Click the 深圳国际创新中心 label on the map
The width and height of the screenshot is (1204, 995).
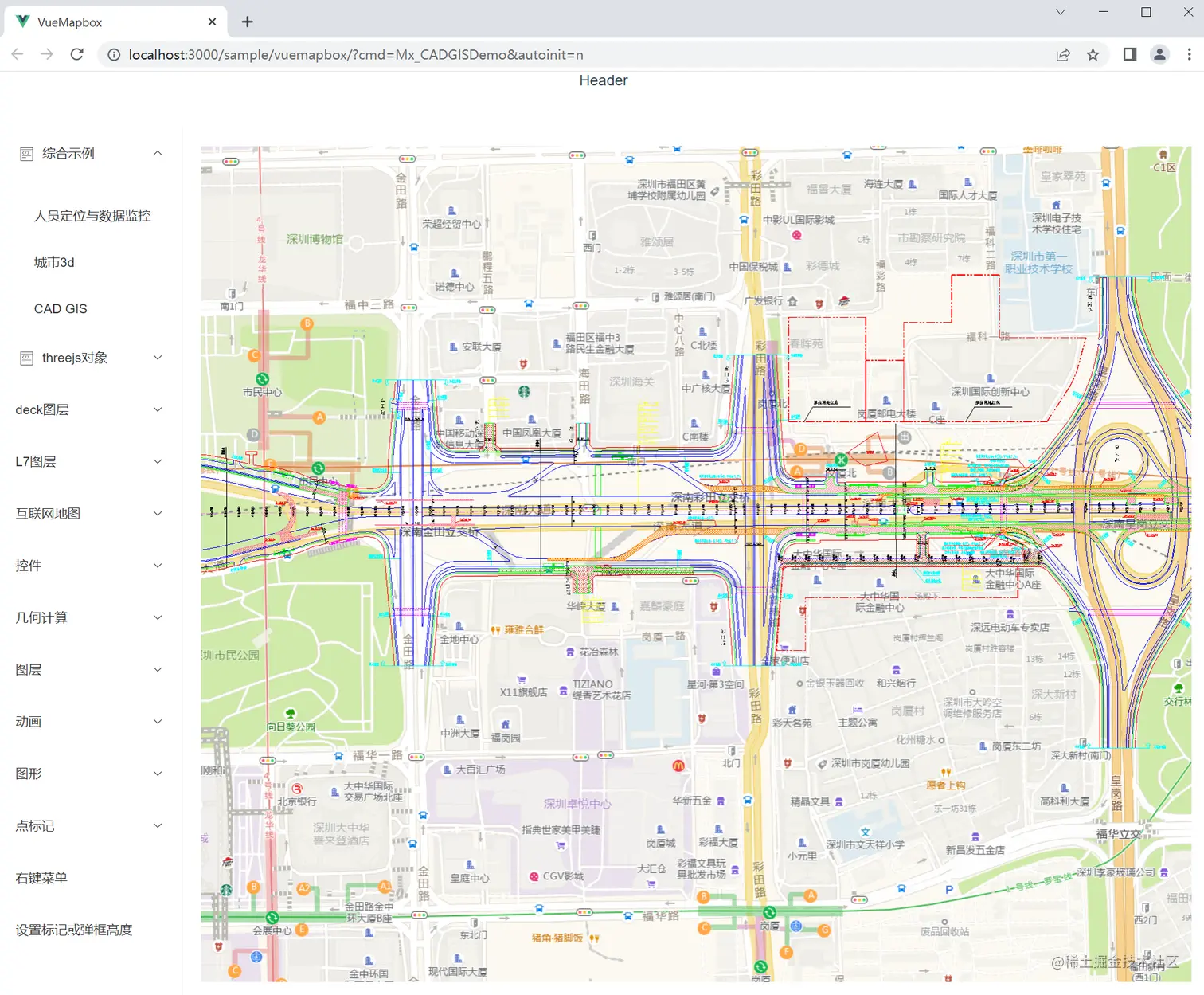(x=990, y=392)
